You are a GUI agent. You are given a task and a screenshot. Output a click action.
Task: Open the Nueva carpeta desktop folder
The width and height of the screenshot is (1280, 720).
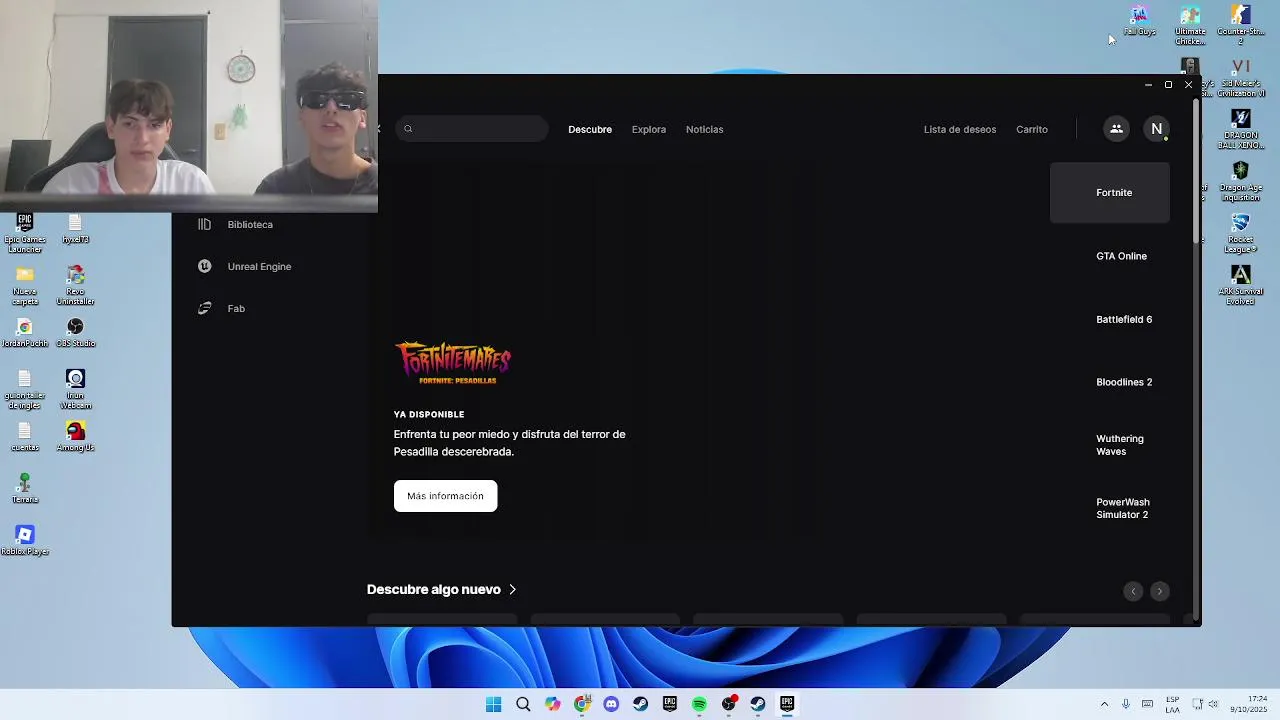[x=25, y=286]
